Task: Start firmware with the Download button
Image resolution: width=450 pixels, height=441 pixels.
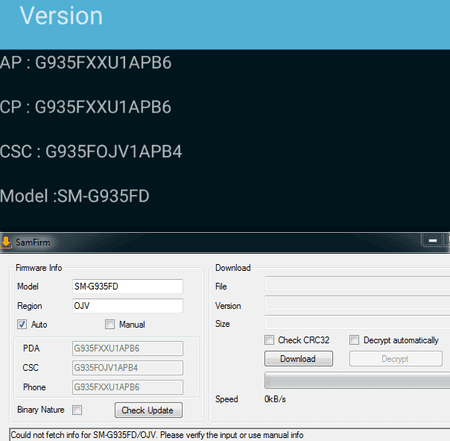Action: (x=298, y=359)
